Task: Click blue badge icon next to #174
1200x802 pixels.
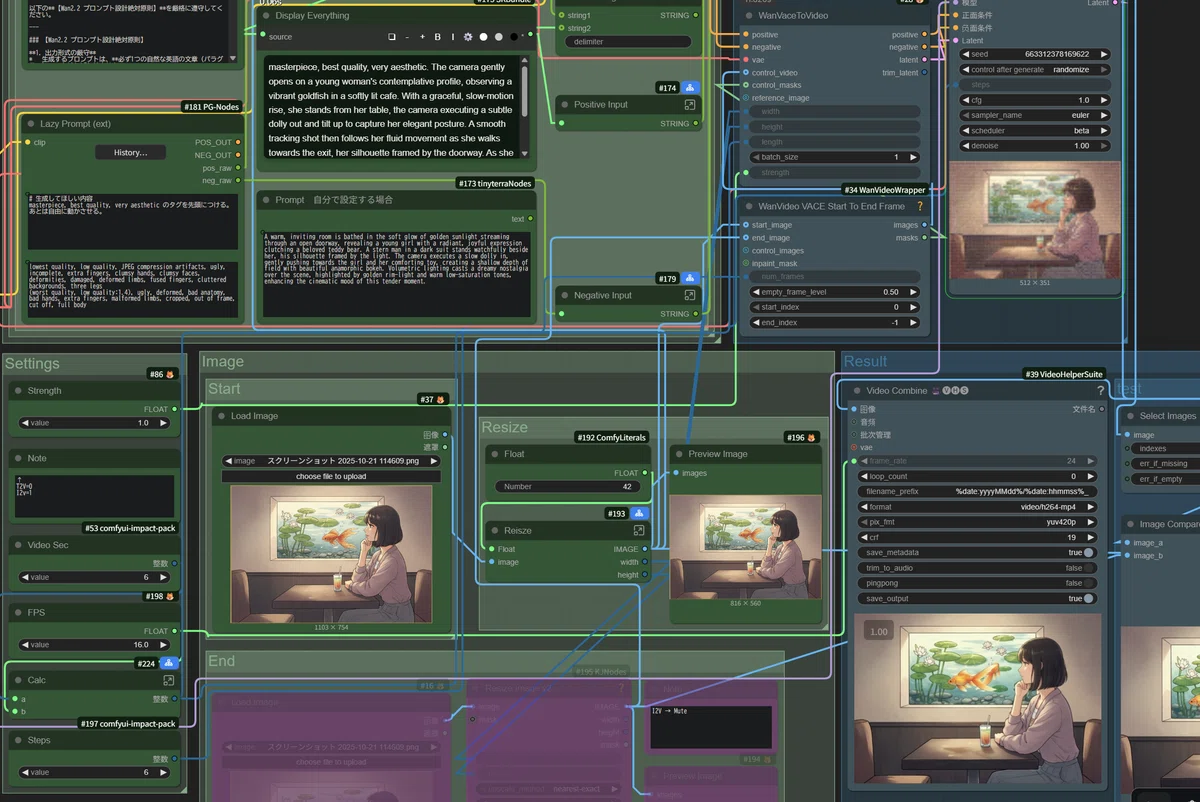Action: 692,88
